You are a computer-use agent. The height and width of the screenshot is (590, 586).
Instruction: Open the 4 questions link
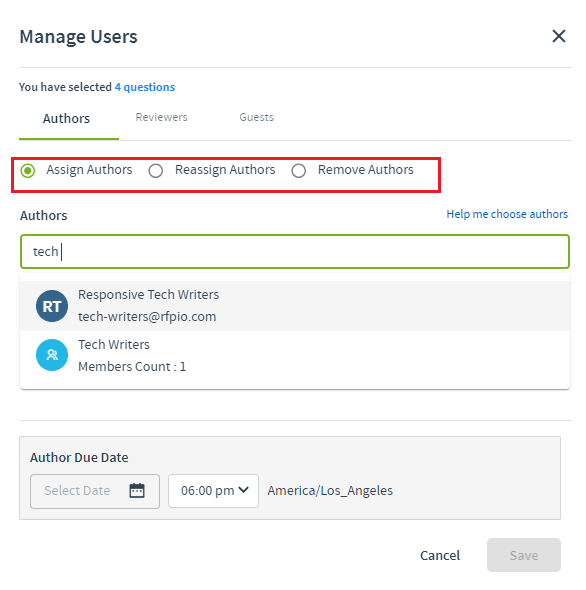145,87
